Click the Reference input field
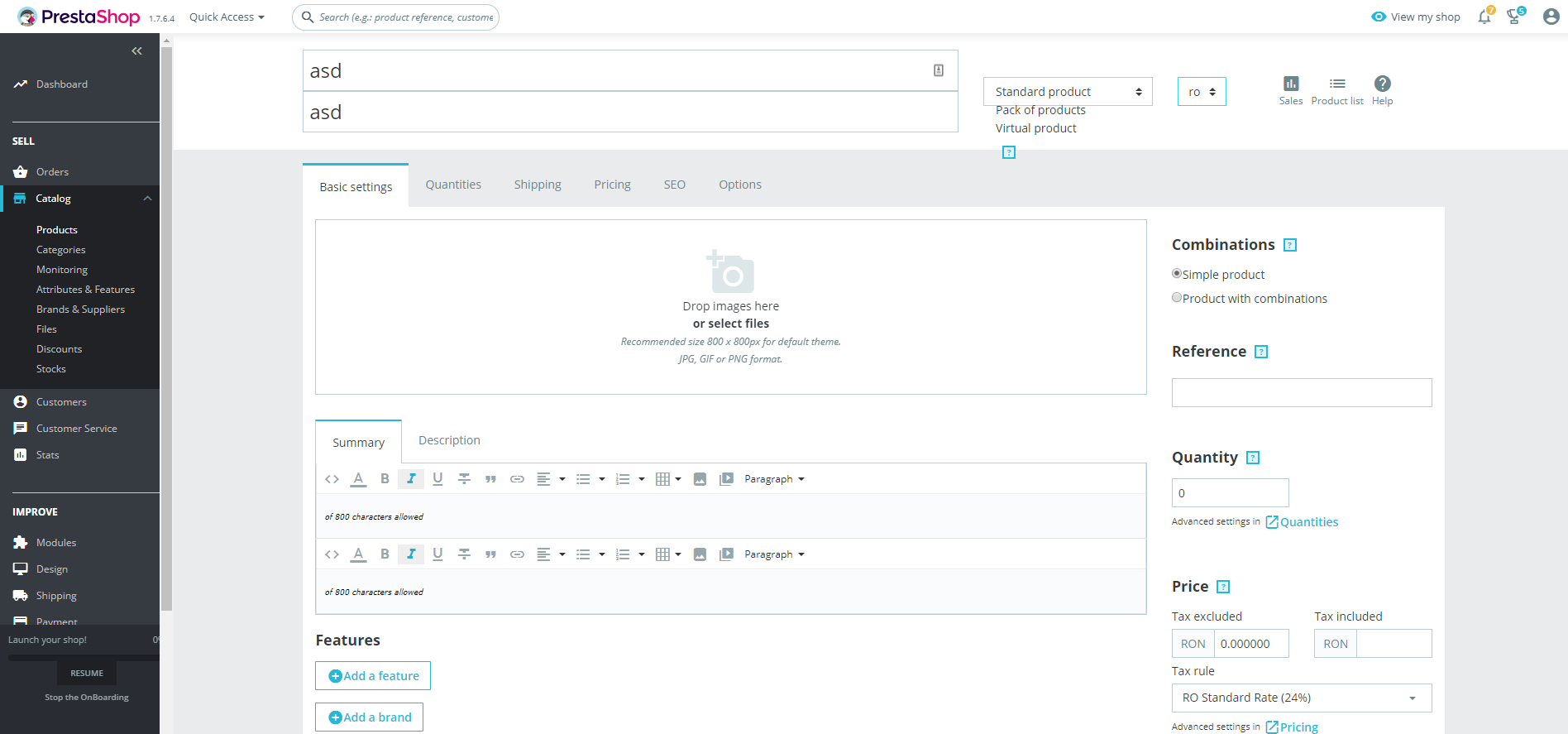 pos(1302,393)
